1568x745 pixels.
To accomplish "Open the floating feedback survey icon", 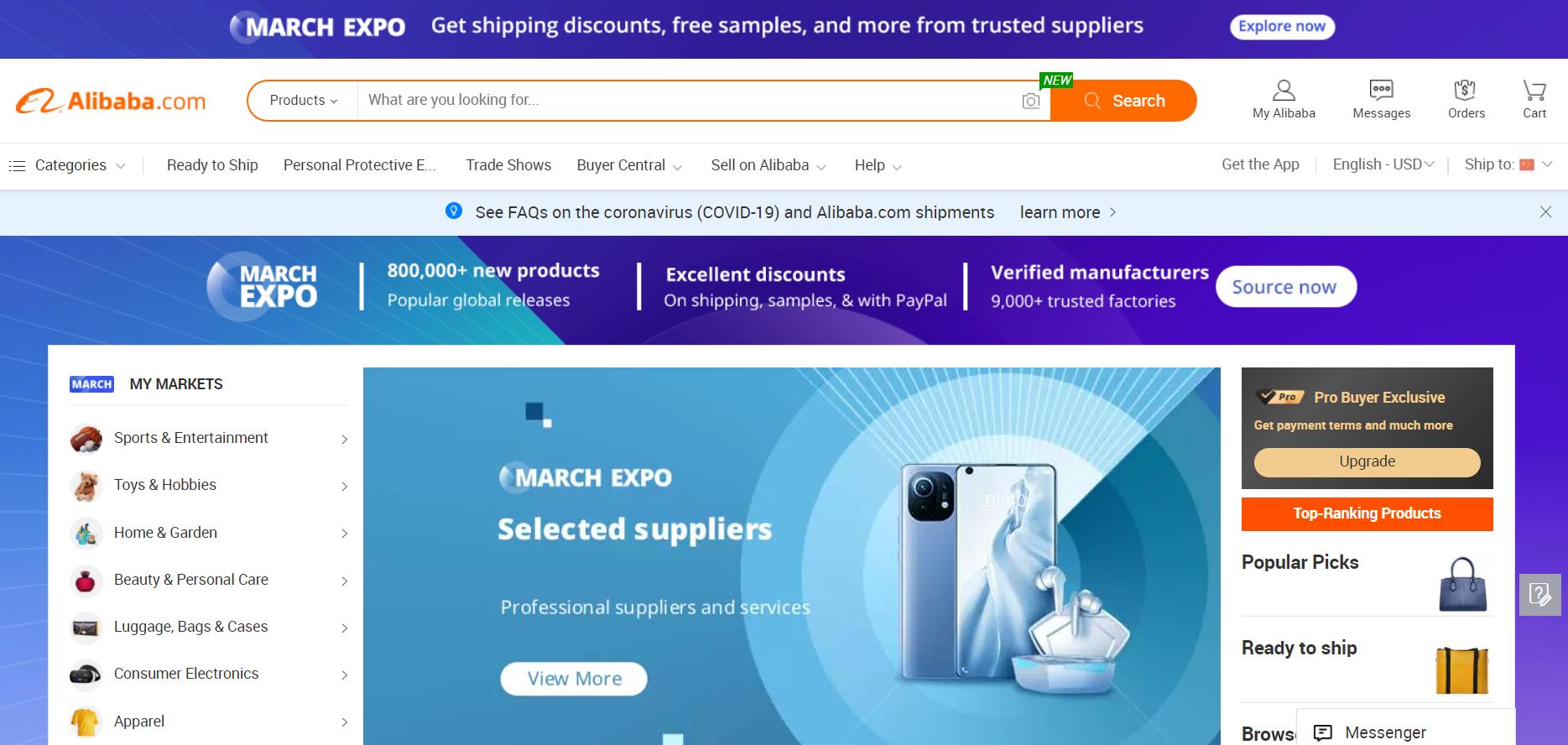I will 1540,594.
